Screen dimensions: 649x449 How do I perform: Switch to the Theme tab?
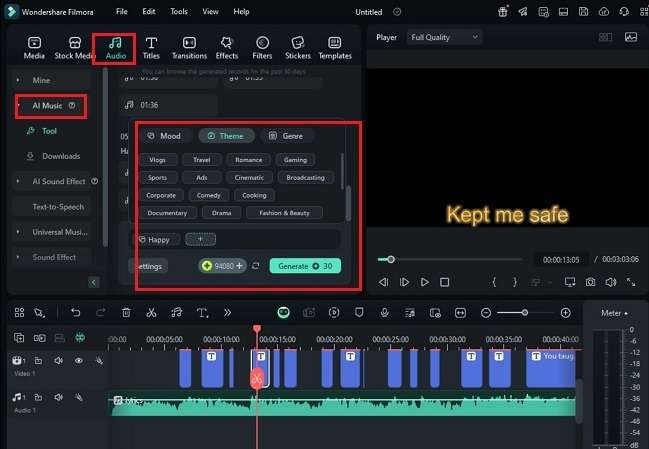(226, 136)
